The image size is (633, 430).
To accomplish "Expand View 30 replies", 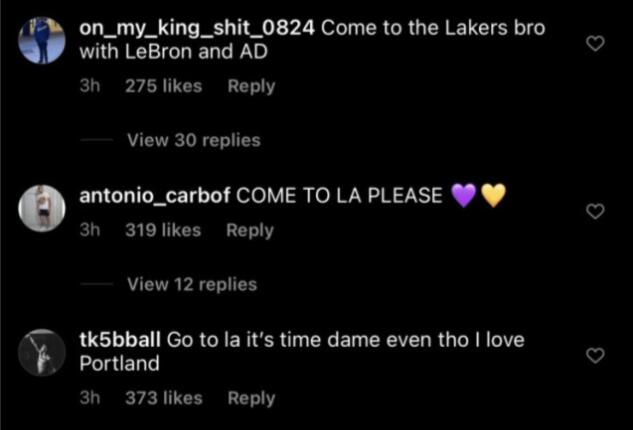I will [x=193, y=141].
